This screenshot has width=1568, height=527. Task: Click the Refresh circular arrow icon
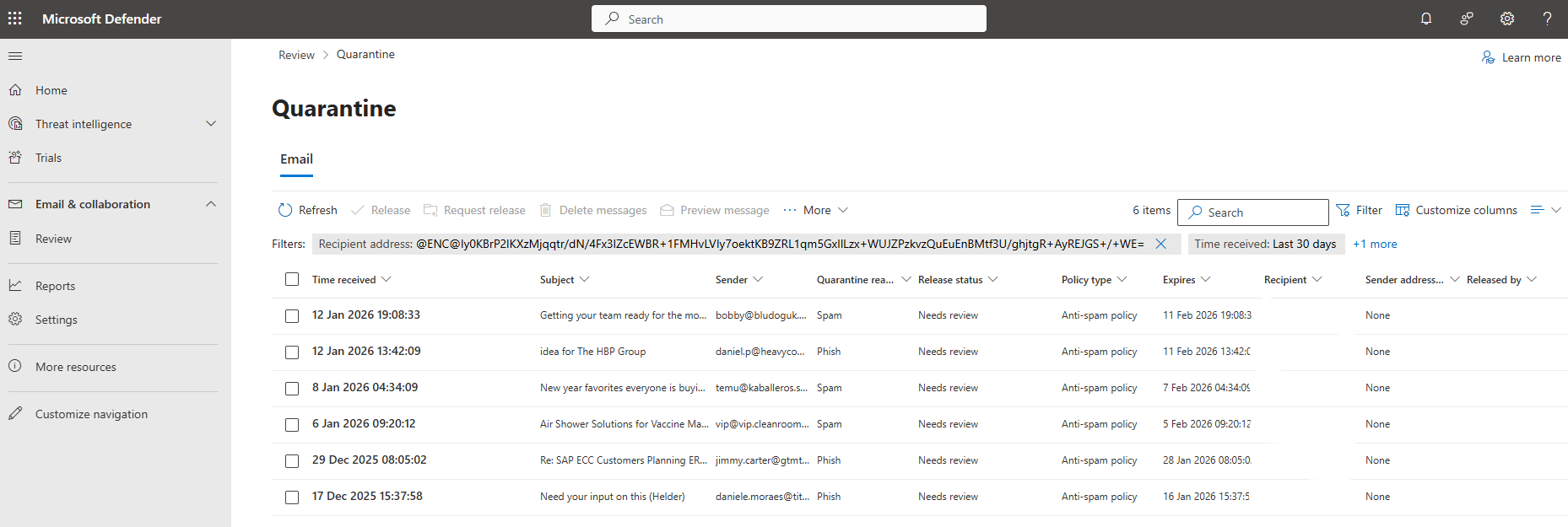tap(285, 210)
